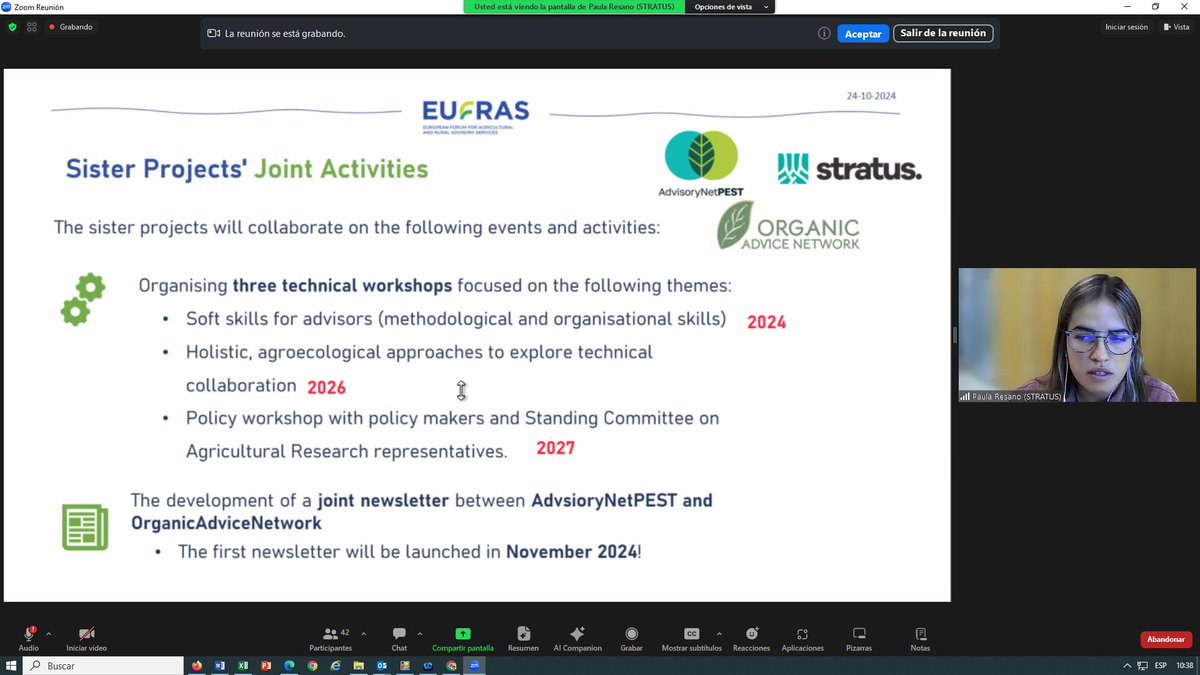Click the AdvisoryNetPEST logo
1200x675 pixels.
[701, 164]
